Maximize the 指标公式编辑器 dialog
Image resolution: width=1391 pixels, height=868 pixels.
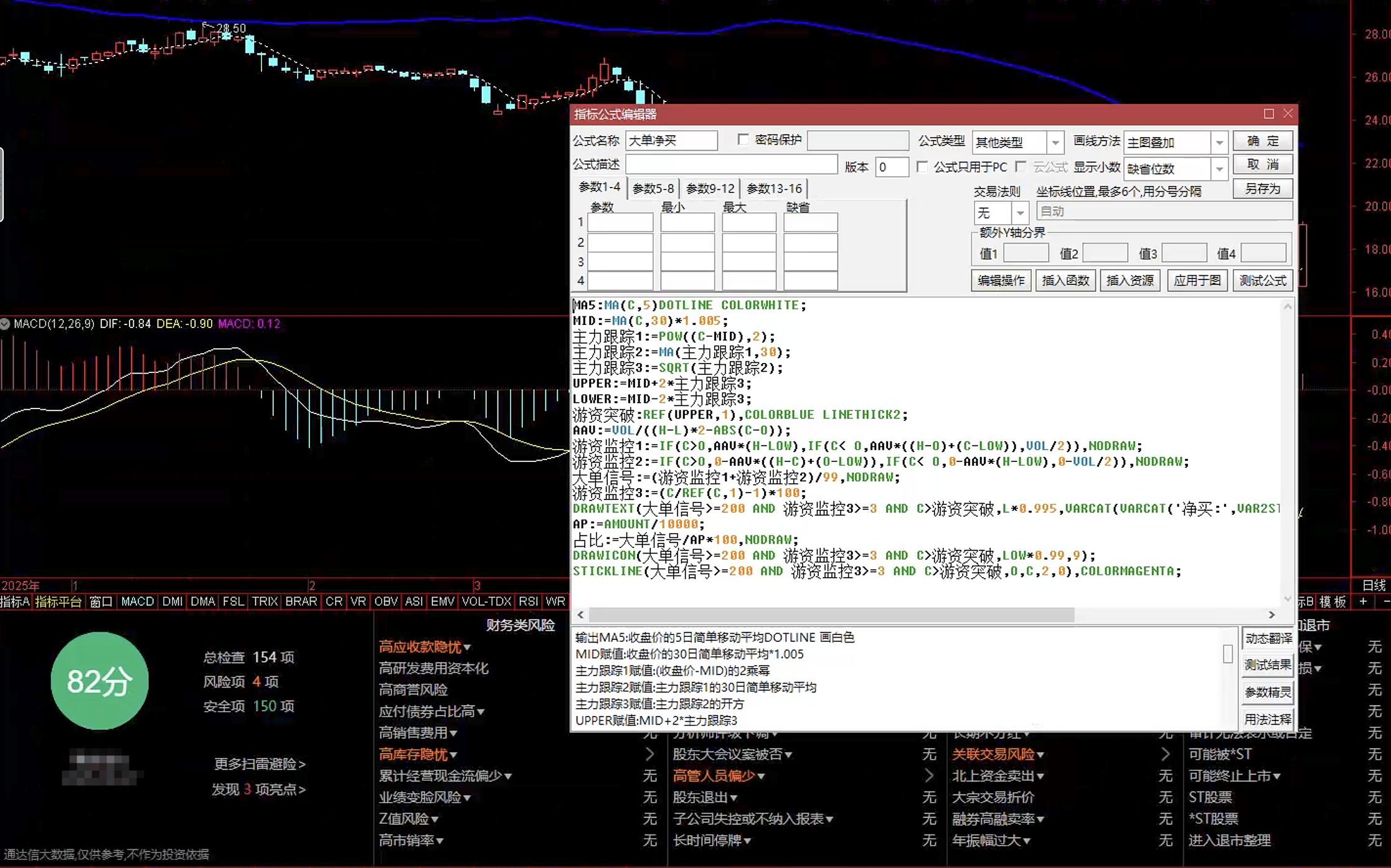tap(1268, 114)
